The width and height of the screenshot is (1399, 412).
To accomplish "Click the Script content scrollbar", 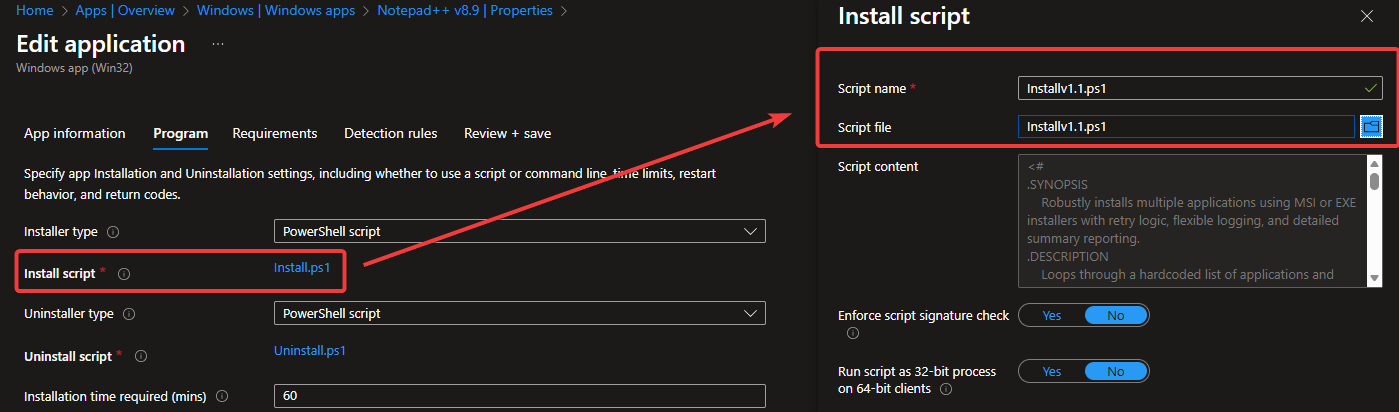I will (x=1375, y=220).
